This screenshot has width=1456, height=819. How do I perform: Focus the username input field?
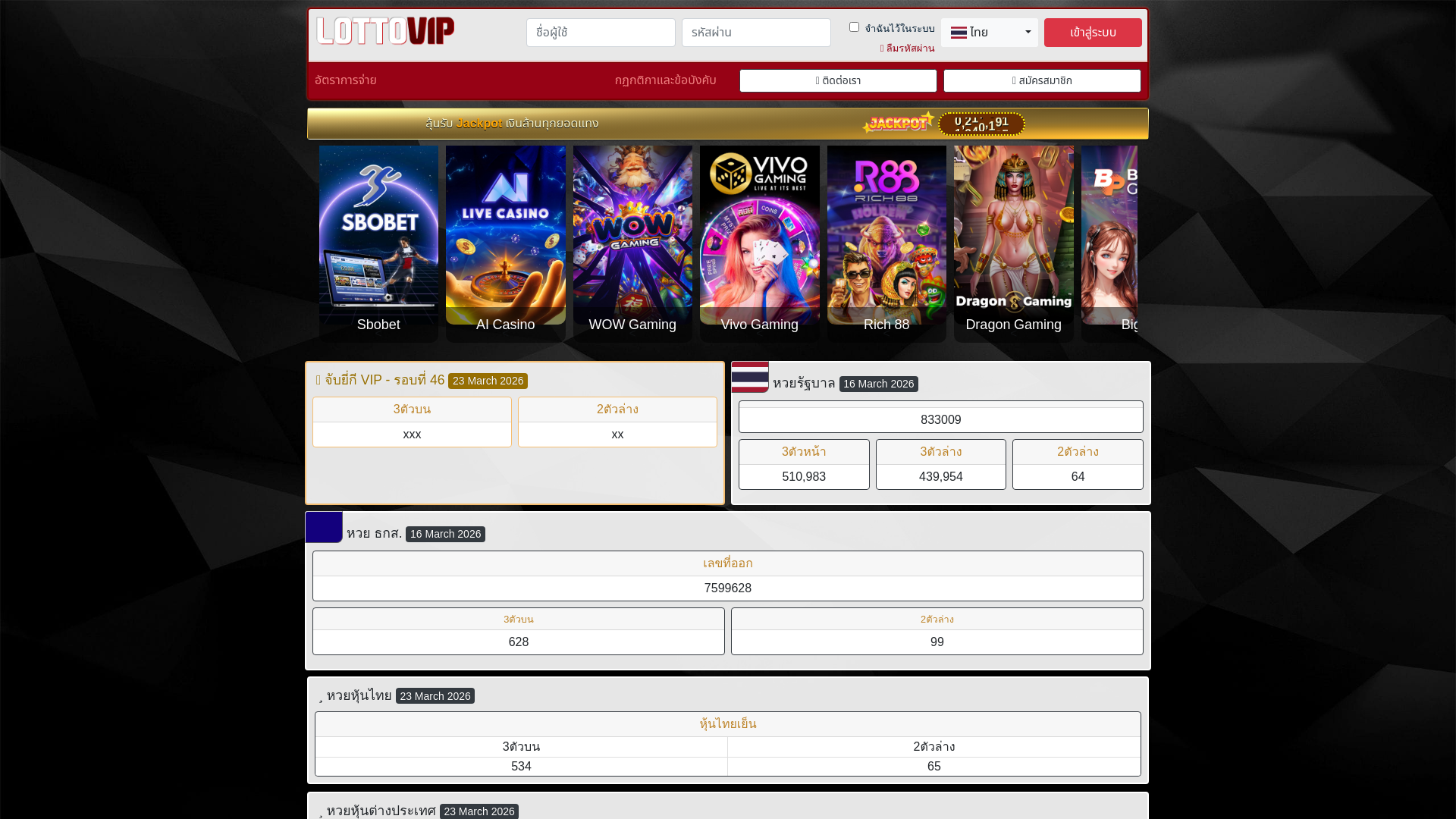click(601, 33)
